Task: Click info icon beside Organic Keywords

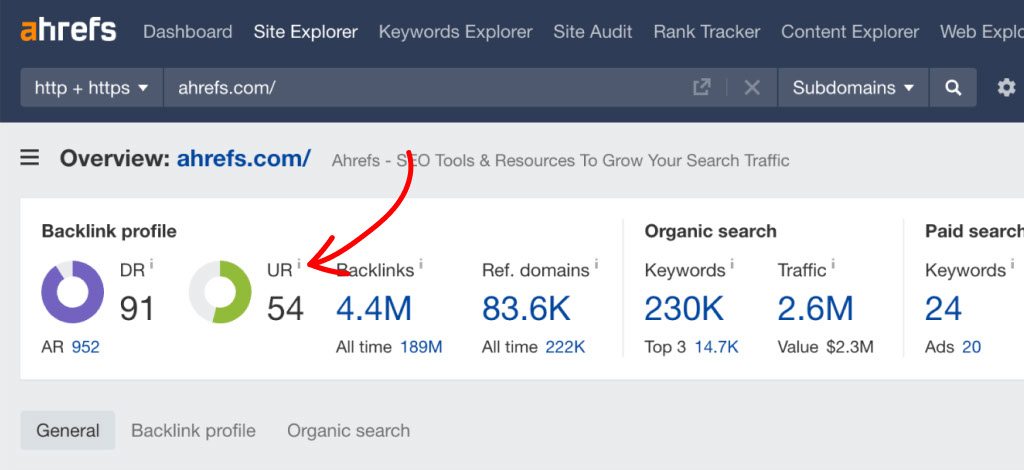Action: click(732, 264)
